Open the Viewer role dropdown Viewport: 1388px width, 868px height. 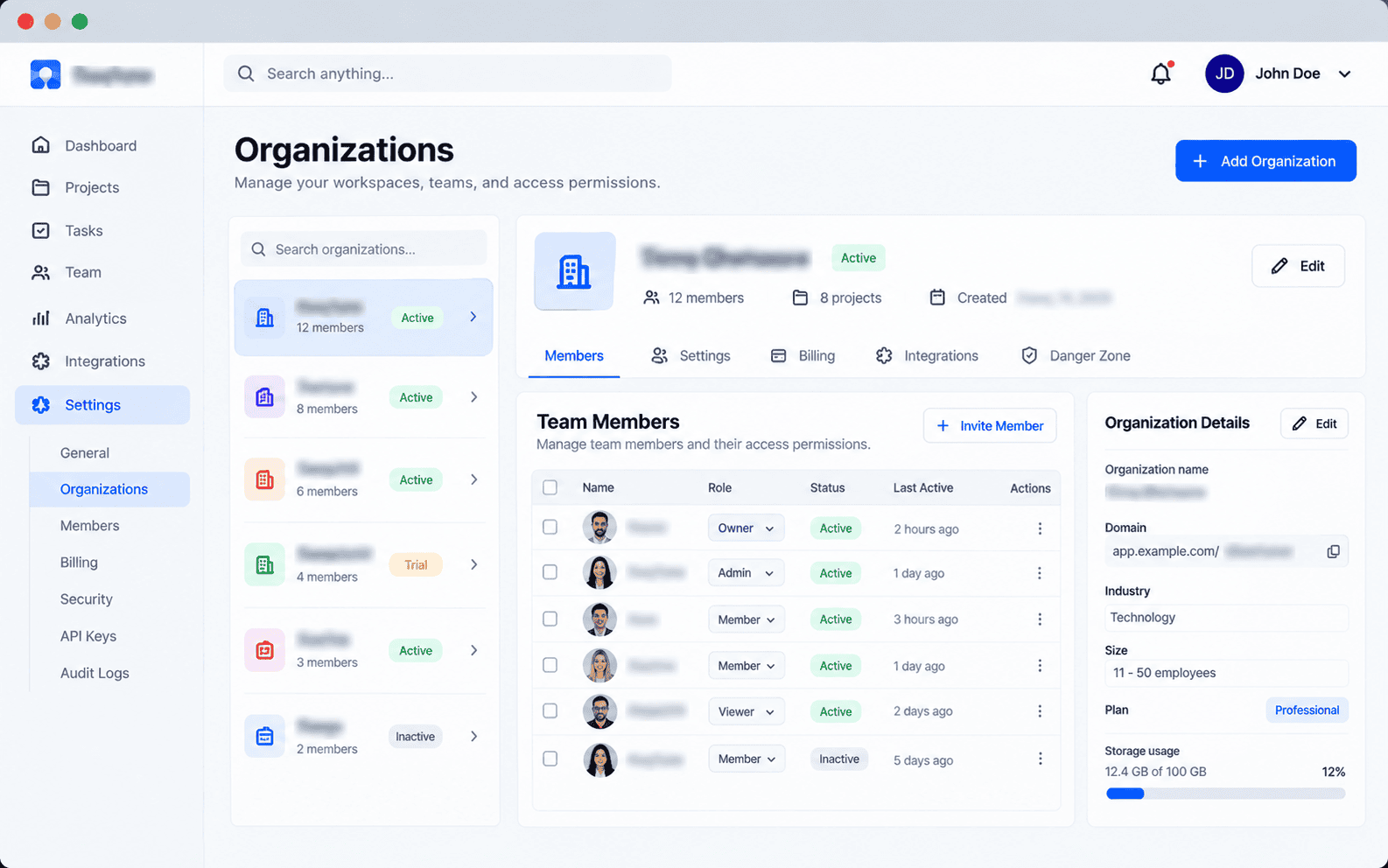tap(746, 711)
